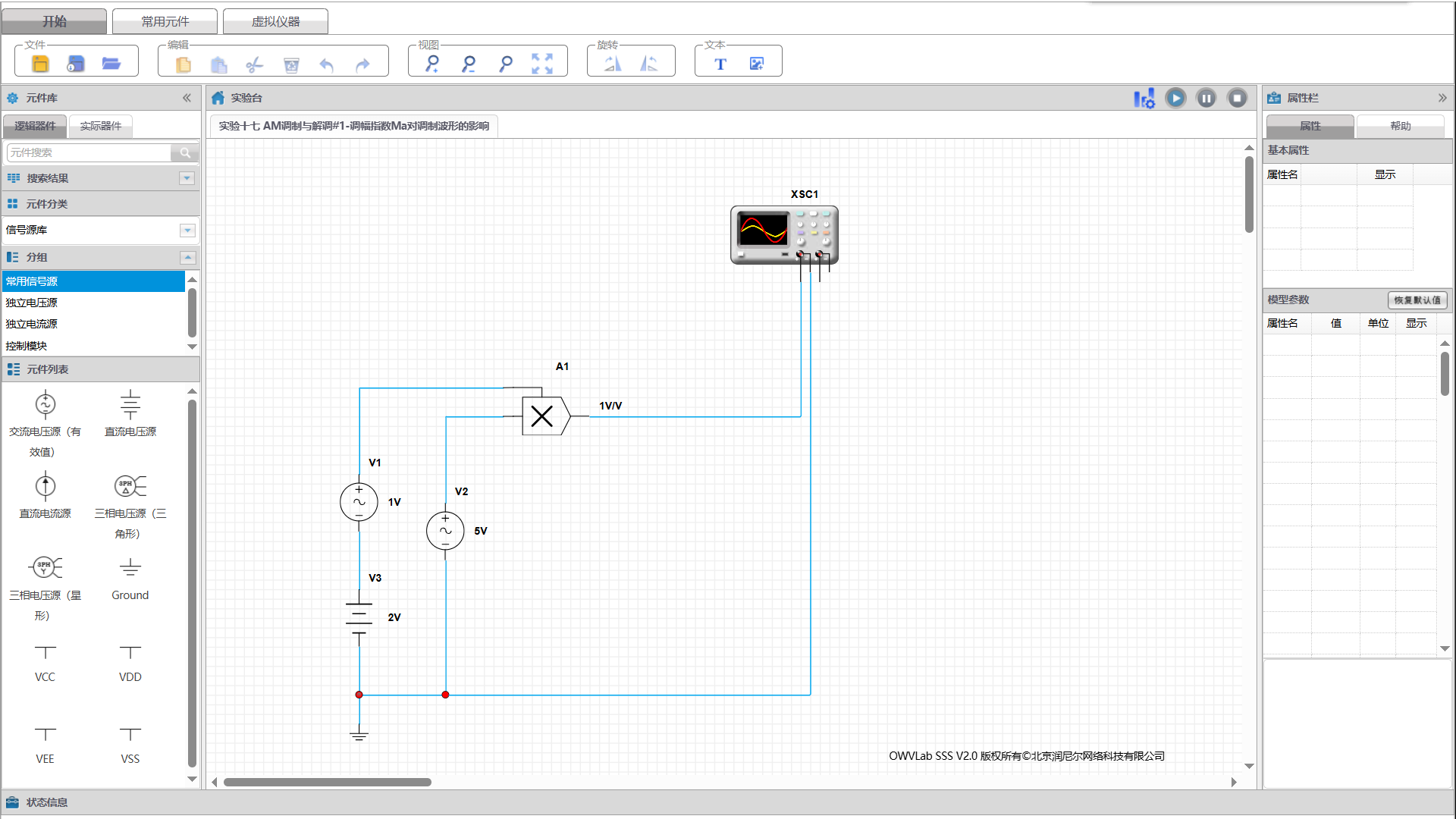Click the canvas vertical scrollbar thumb

[x=1249, y=194]
